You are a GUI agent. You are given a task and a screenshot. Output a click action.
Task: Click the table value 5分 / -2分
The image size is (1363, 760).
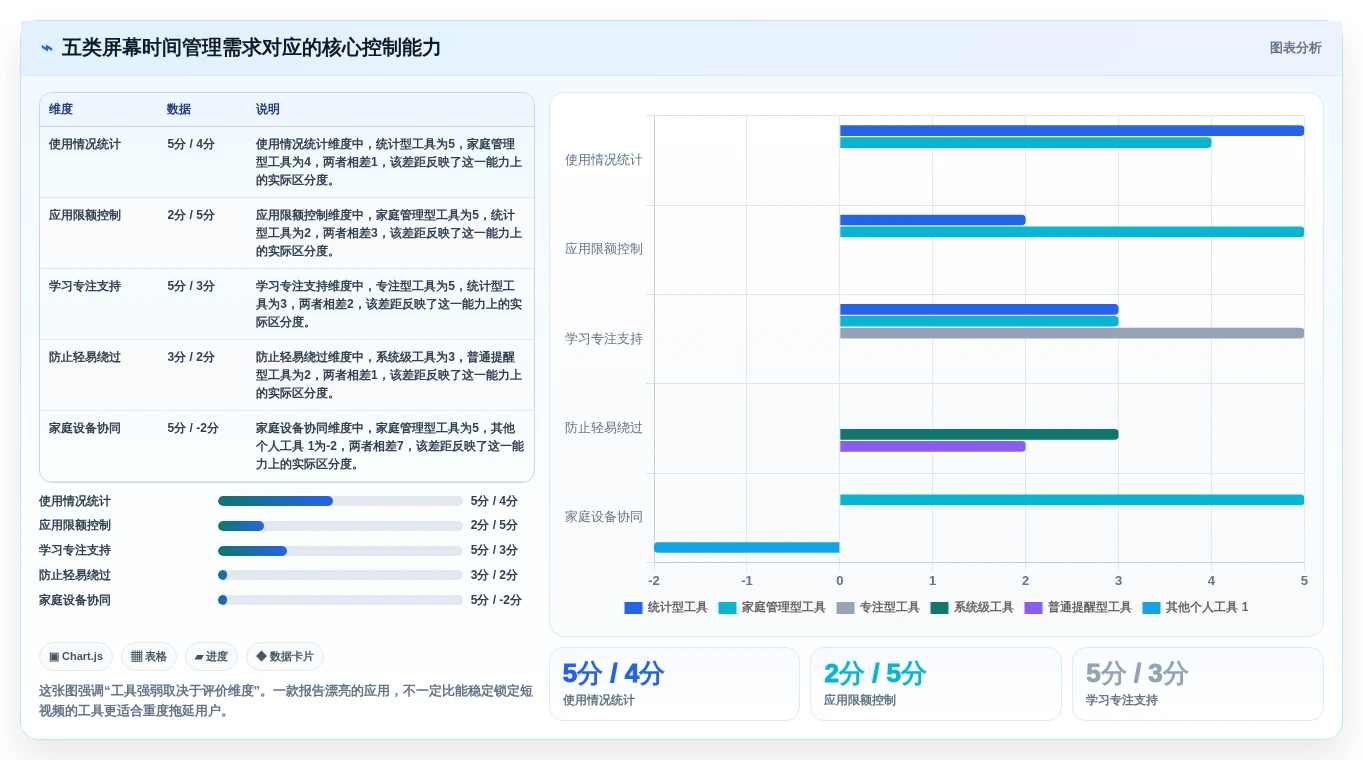(x=193, y=428)
